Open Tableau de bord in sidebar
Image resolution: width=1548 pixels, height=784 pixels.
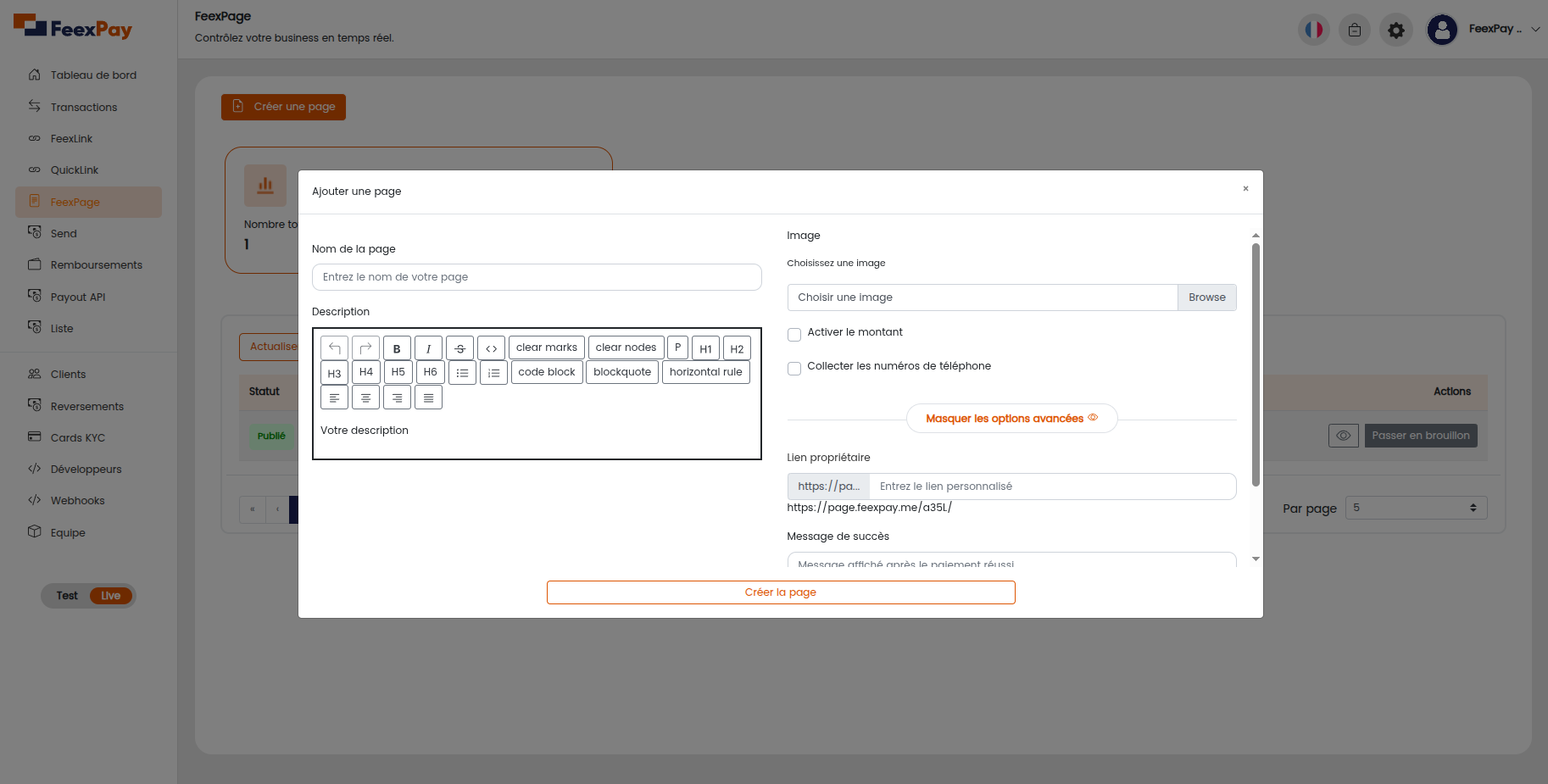(x=88, y=75)
